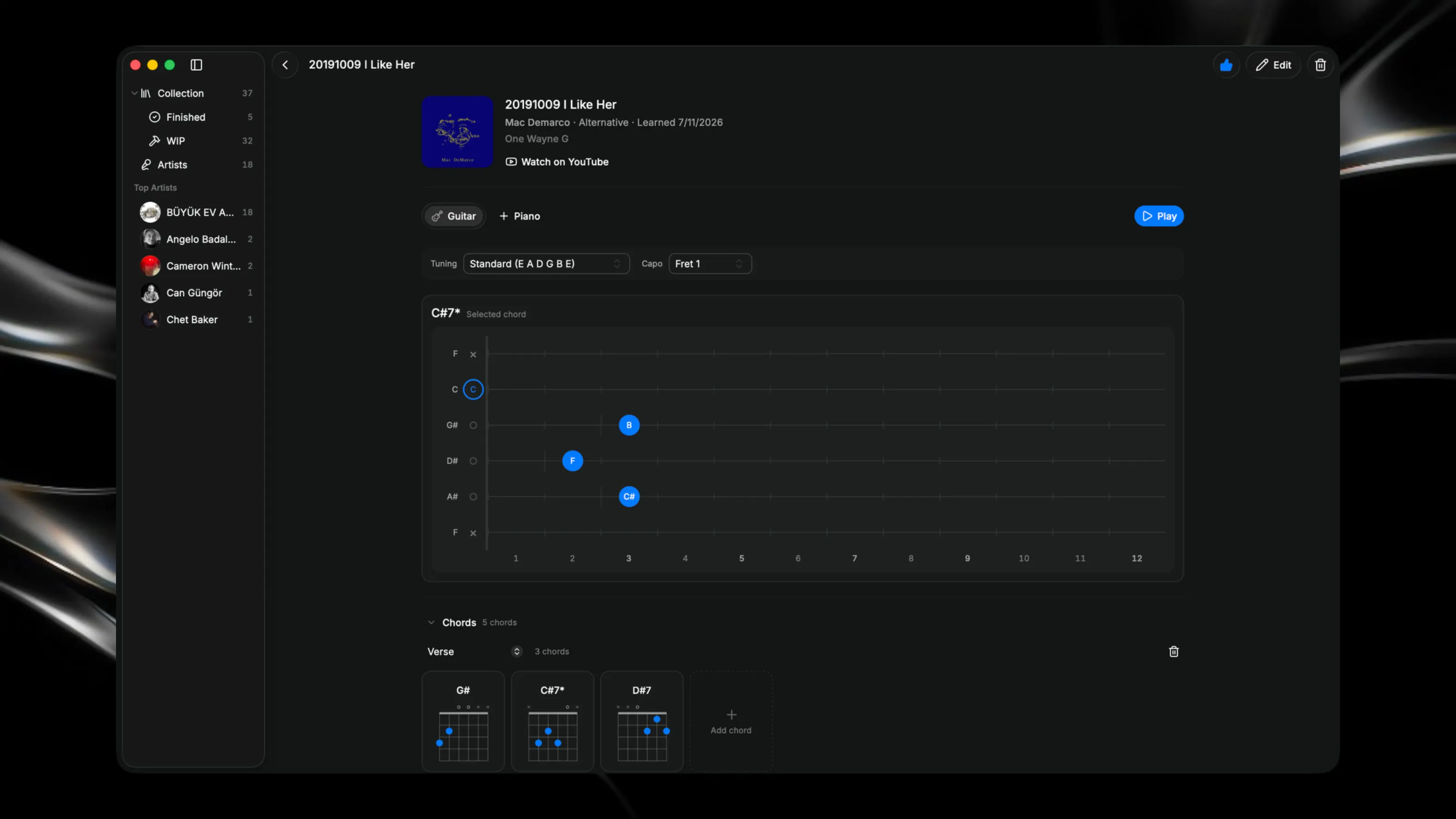Select the G# chord card
Screen dimensions: 1456x819
463,722
